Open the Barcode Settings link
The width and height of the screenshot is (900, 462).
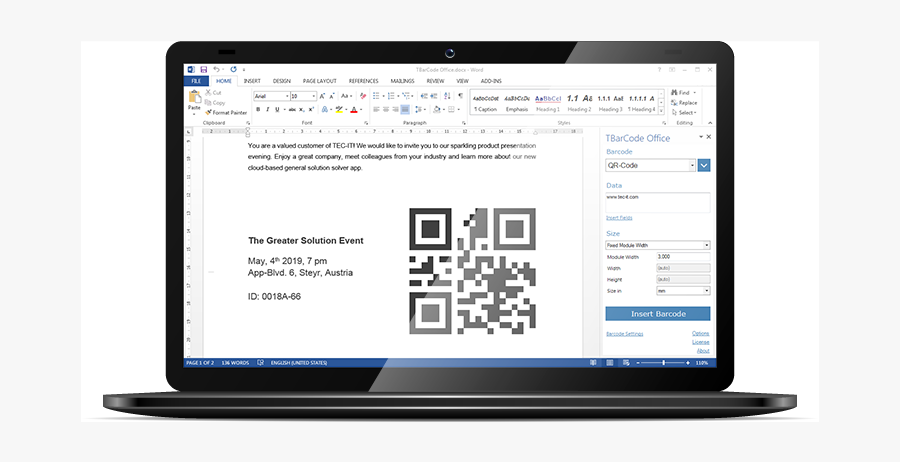624,334
